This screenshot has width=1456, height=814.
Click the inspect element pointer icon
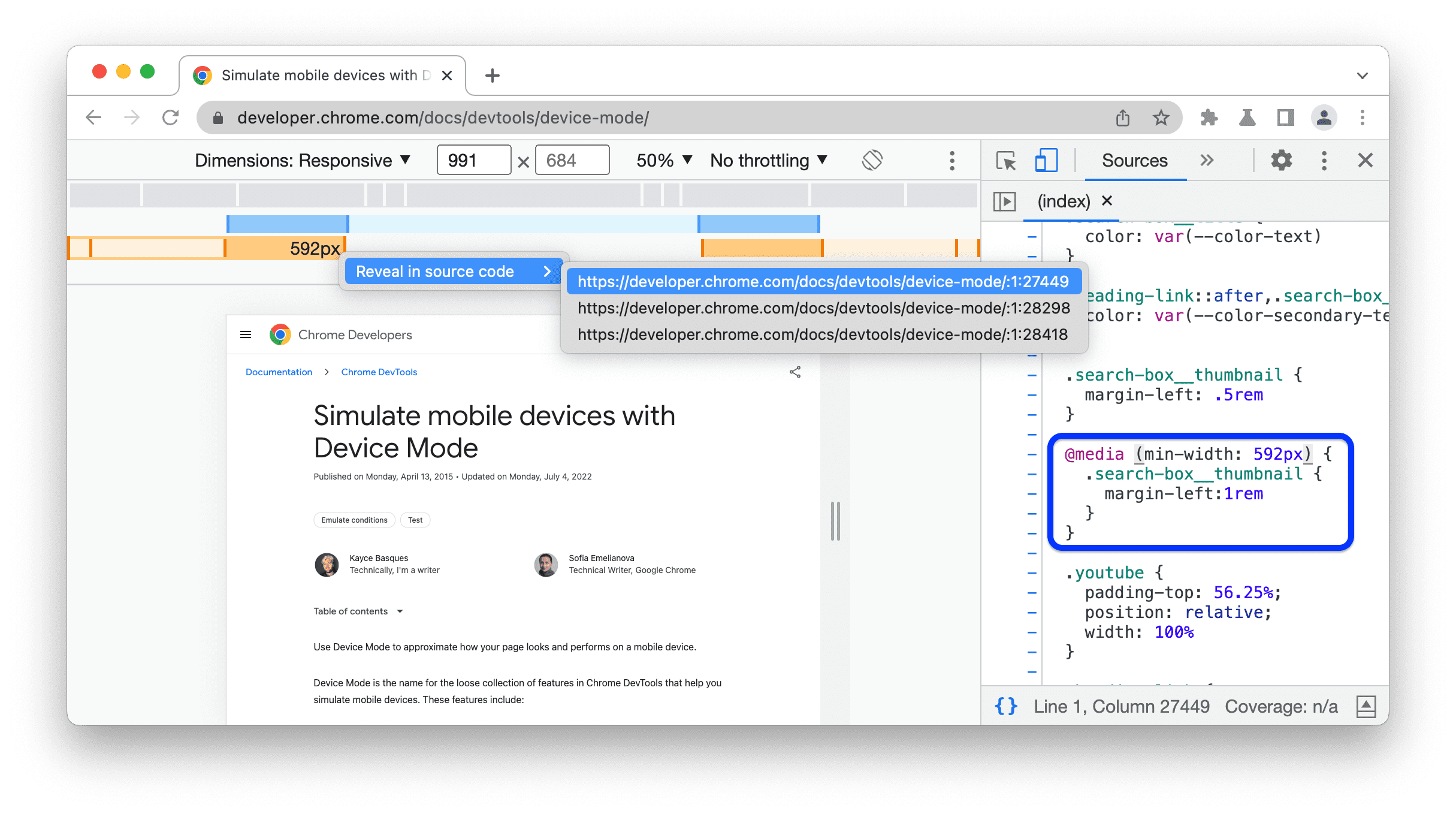click(x=1007, y=161)
